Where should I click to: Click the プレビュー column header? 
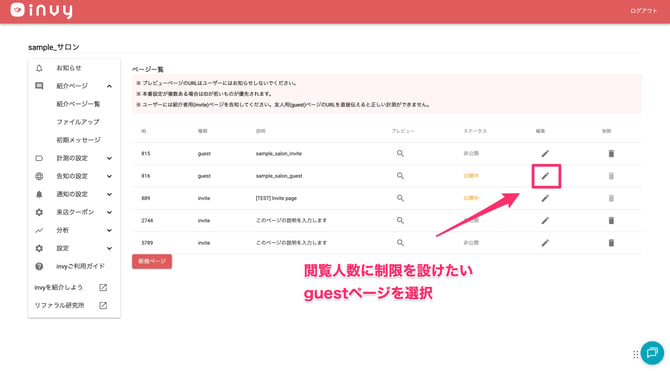403,131
